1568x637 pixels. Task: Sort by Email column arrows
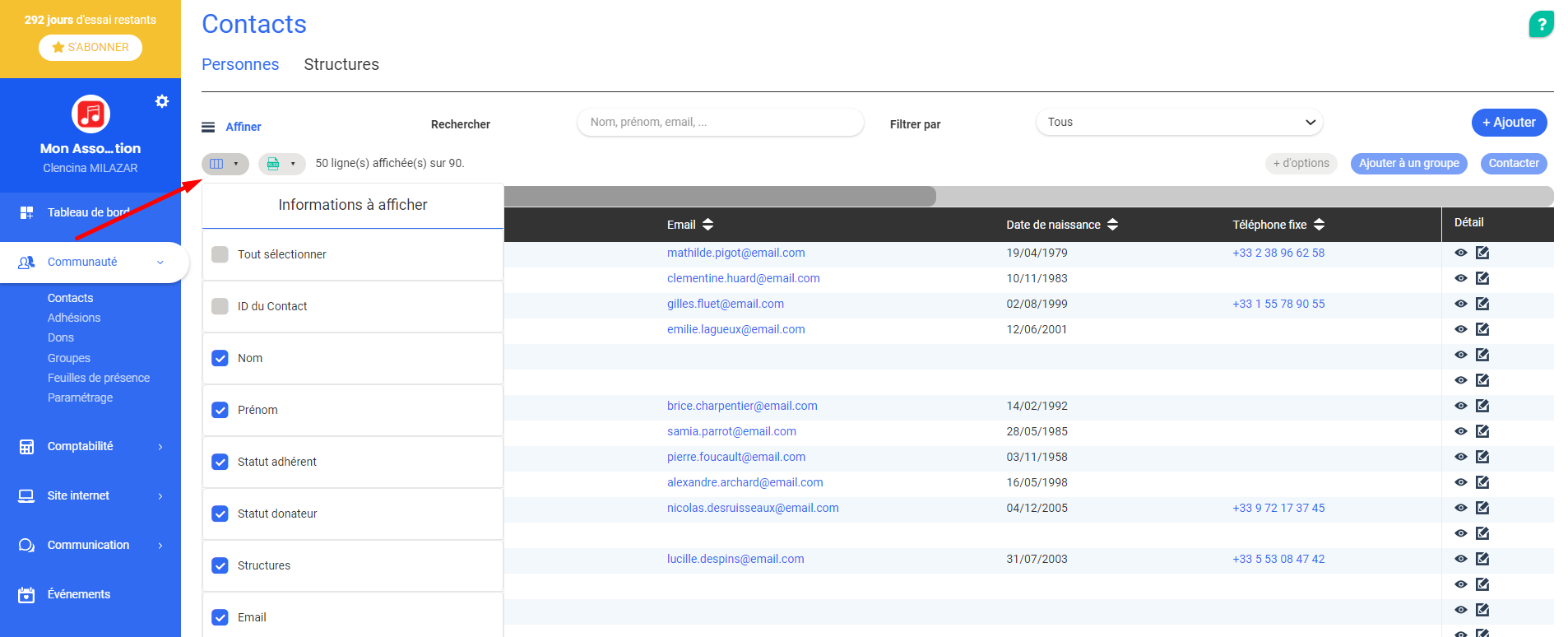coord(708,225)
